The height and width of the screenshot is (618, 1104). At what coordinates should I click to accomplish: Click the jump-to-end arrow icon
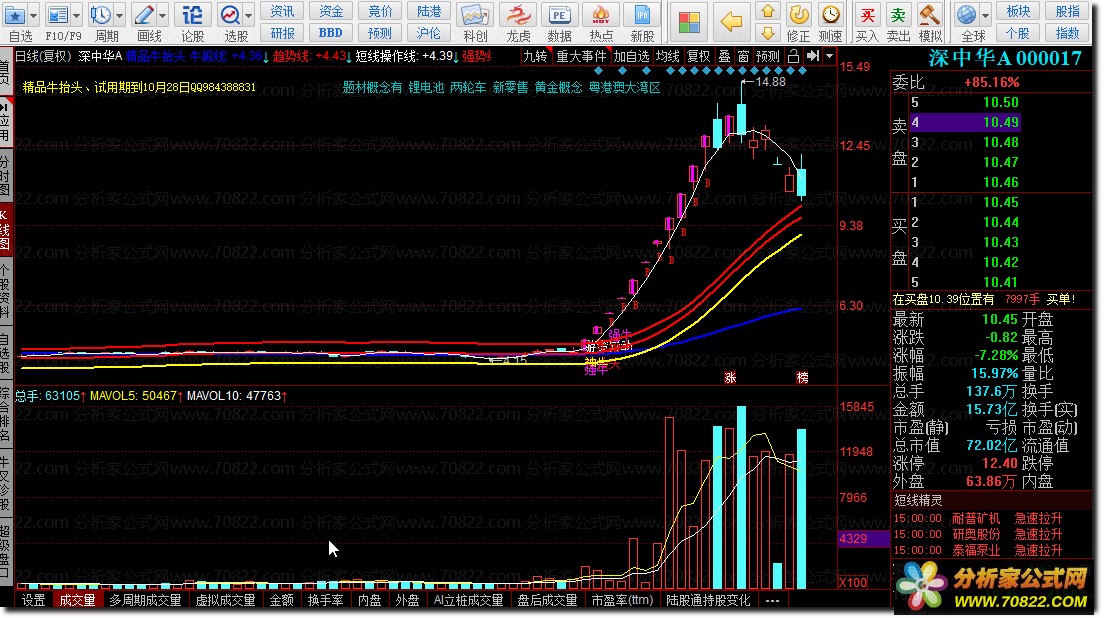813,56
